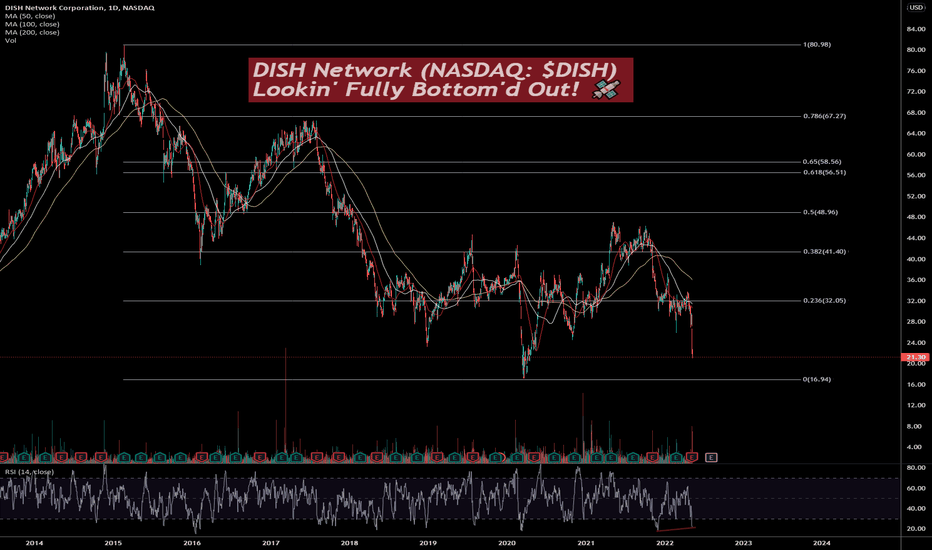Click the 2017 label on time axis
The height and width of the screenshot is (550, 932).
270,543
